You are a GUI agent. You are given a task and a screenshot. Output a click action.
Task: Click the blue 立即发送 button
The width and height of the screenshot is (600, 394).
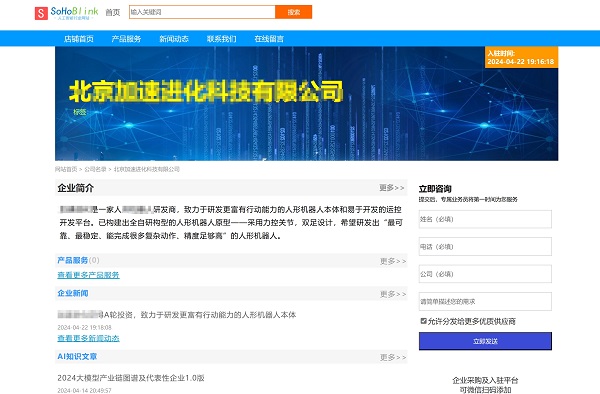tap(485, 341)
